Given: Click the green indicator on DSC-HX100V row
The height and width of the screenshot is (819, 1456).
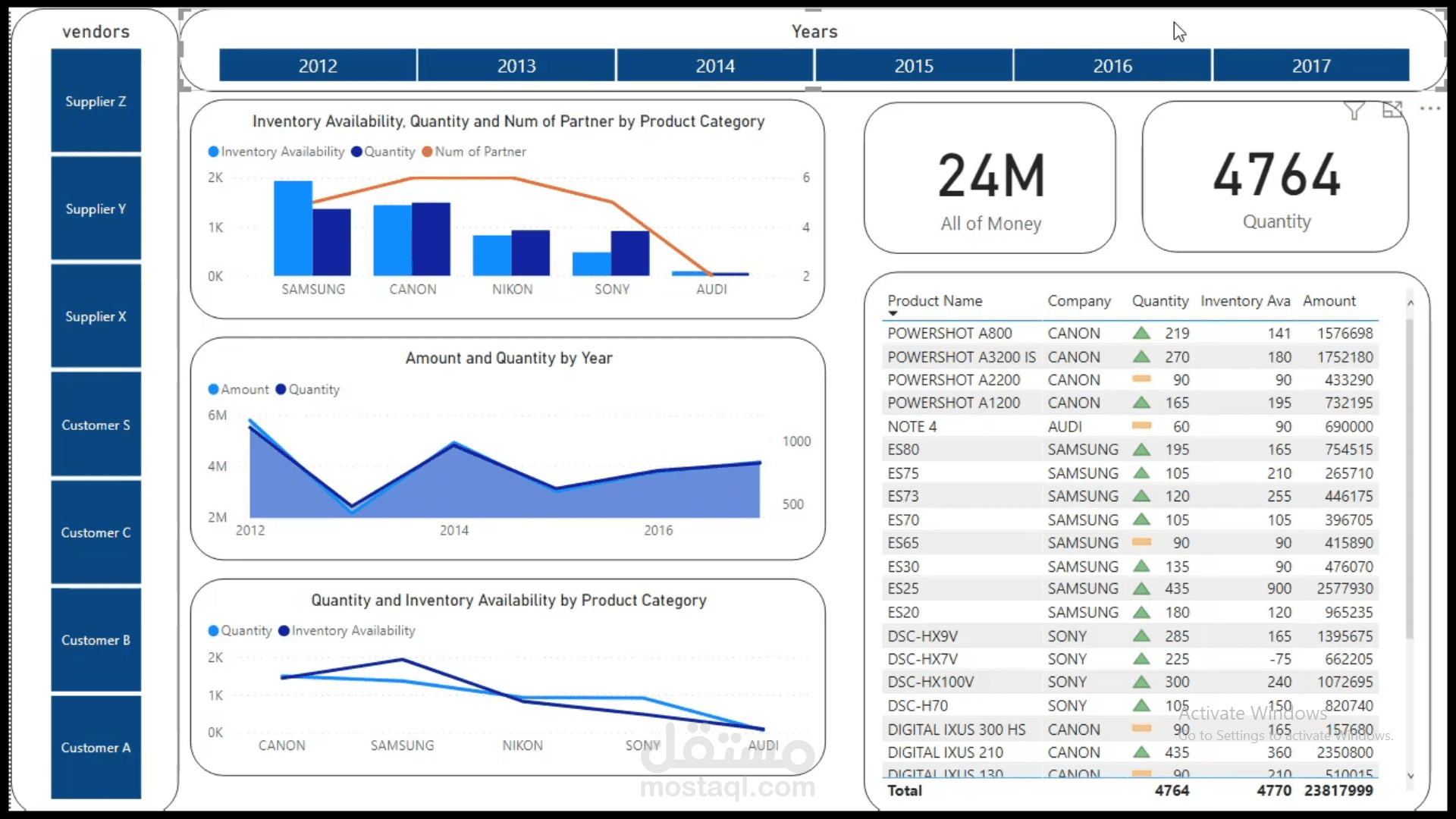Looking at the screenshot, I should [1143, 682].
